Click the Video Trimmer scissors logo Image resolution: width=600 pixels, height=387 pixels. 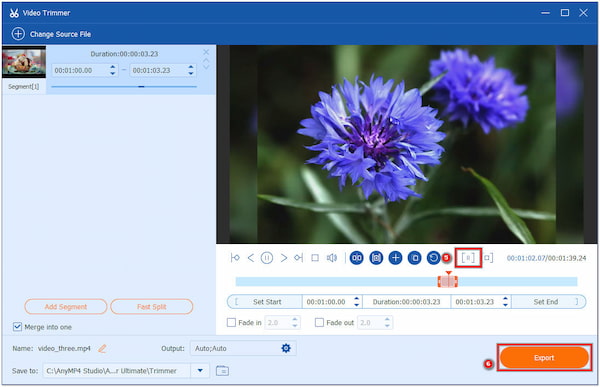14,13
